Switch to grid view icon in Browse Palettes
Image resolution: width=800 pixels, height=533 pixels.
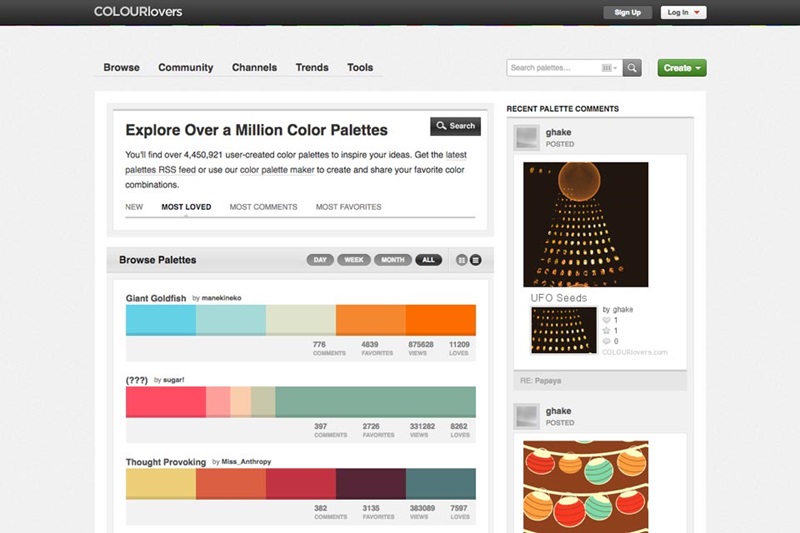(x=461, y=260)
